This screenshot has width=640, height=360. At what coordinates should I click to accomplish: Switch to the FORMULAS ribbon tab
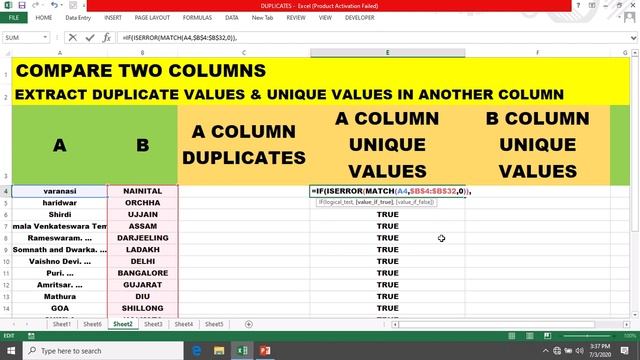point(197,18)
